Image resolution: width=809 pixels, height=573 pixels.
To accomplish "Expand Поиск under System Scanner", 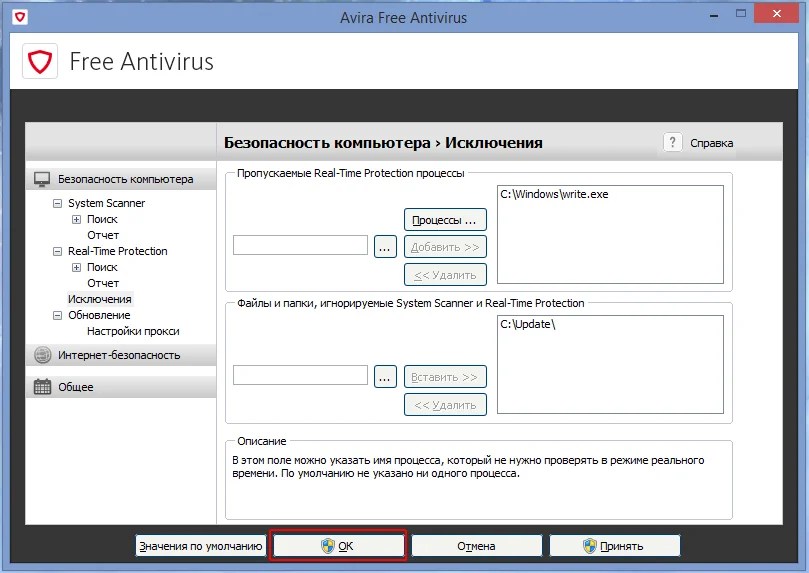I will [76, 219].
